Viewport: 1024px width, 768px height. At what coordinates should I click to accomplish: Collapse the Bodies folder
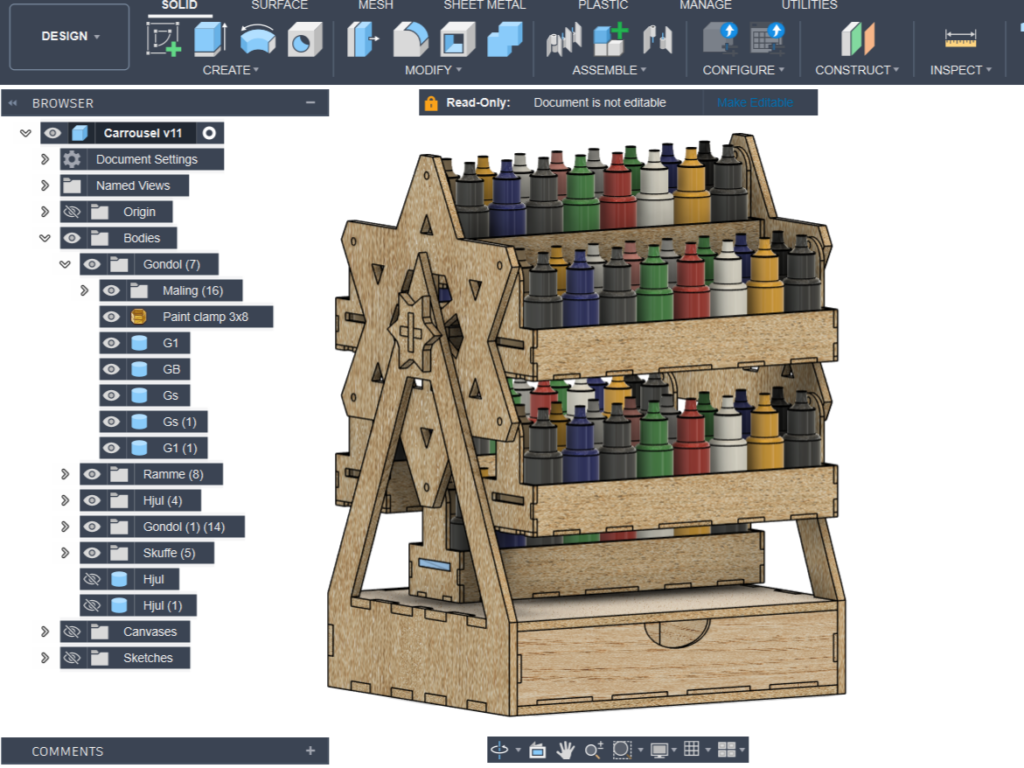pyautogui.click(x=44, y=238)
